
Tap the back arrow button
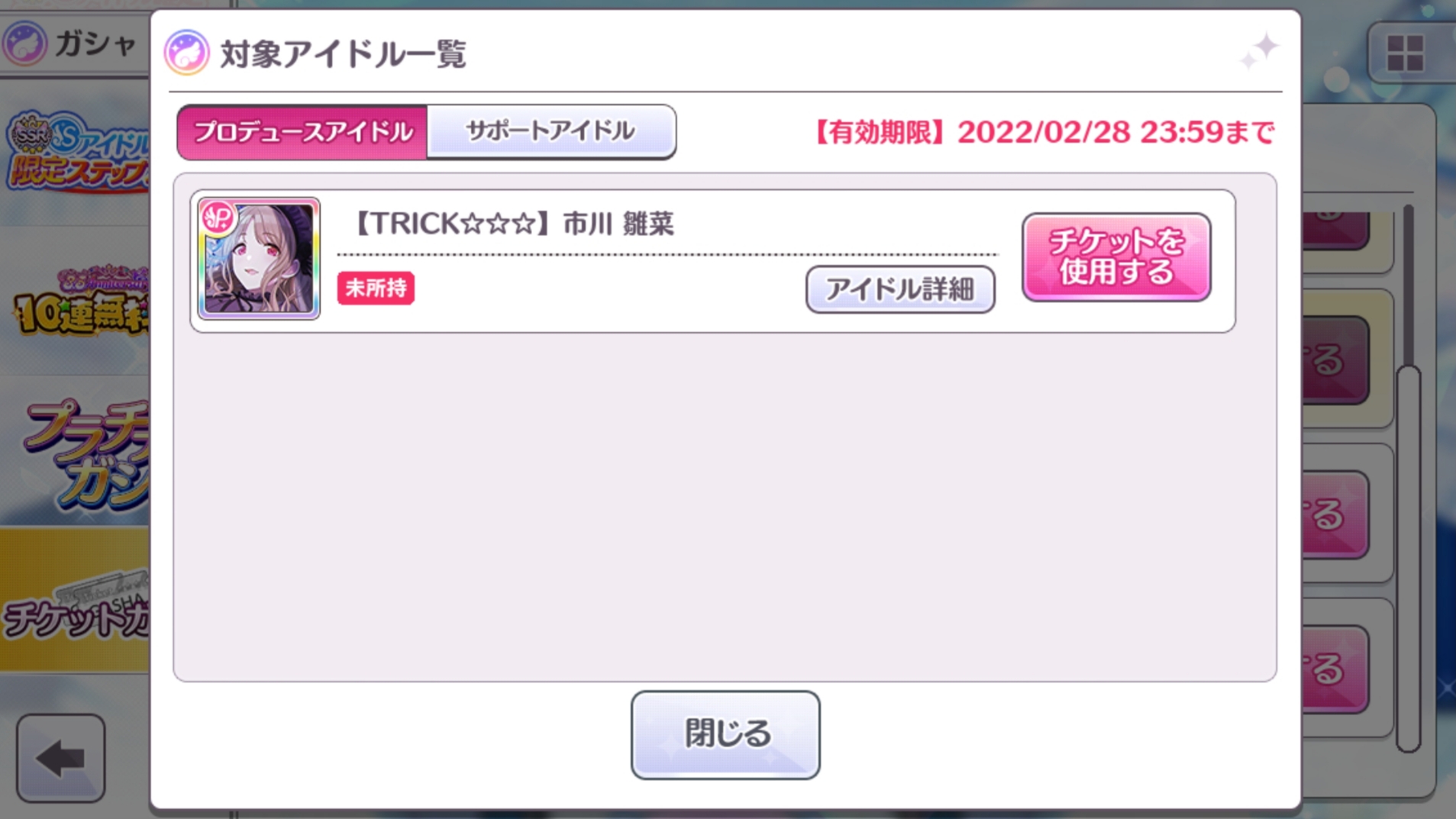(x=61, y=758)
